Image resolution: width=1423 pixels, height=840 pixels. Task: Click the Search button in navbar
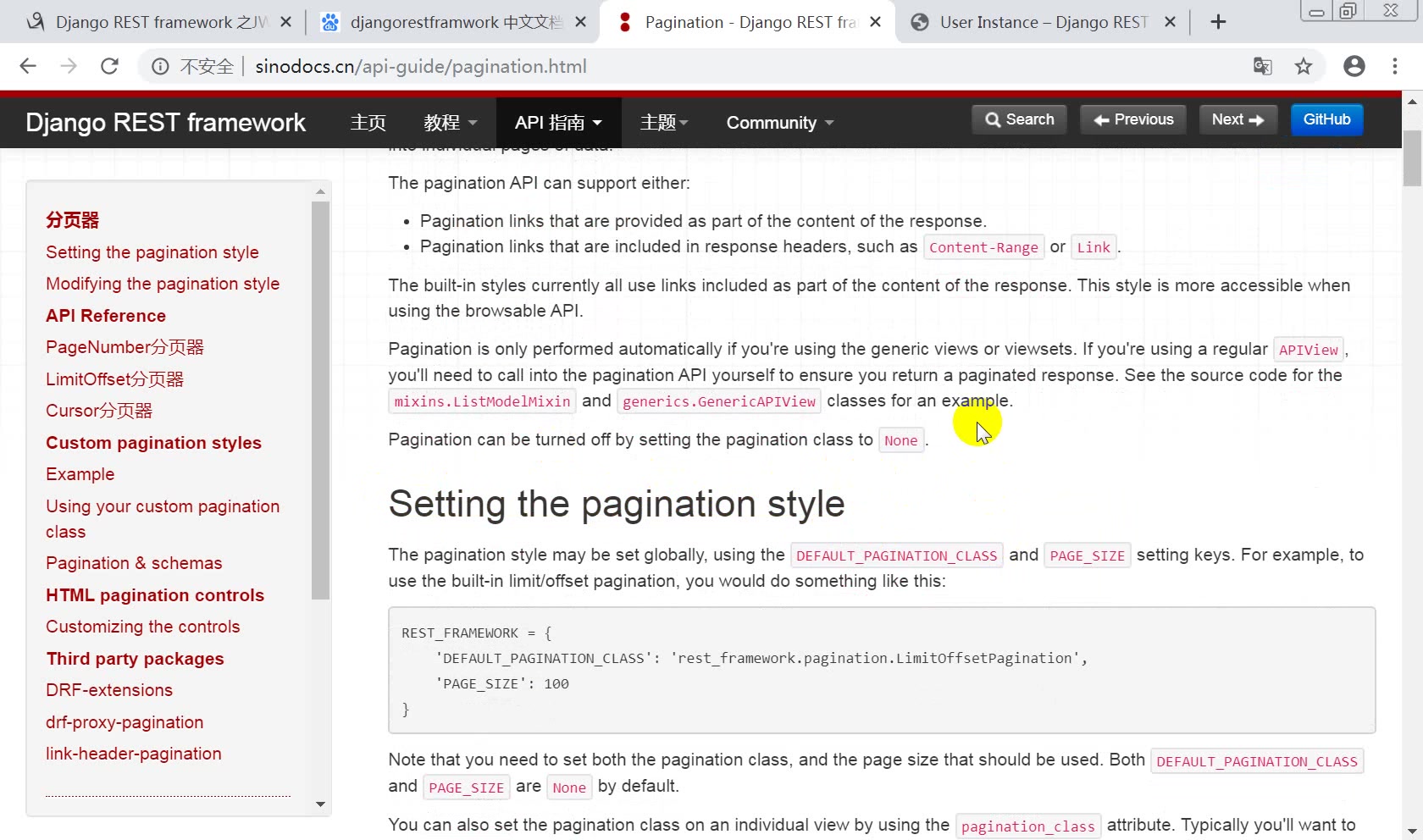click(1019, 119)
